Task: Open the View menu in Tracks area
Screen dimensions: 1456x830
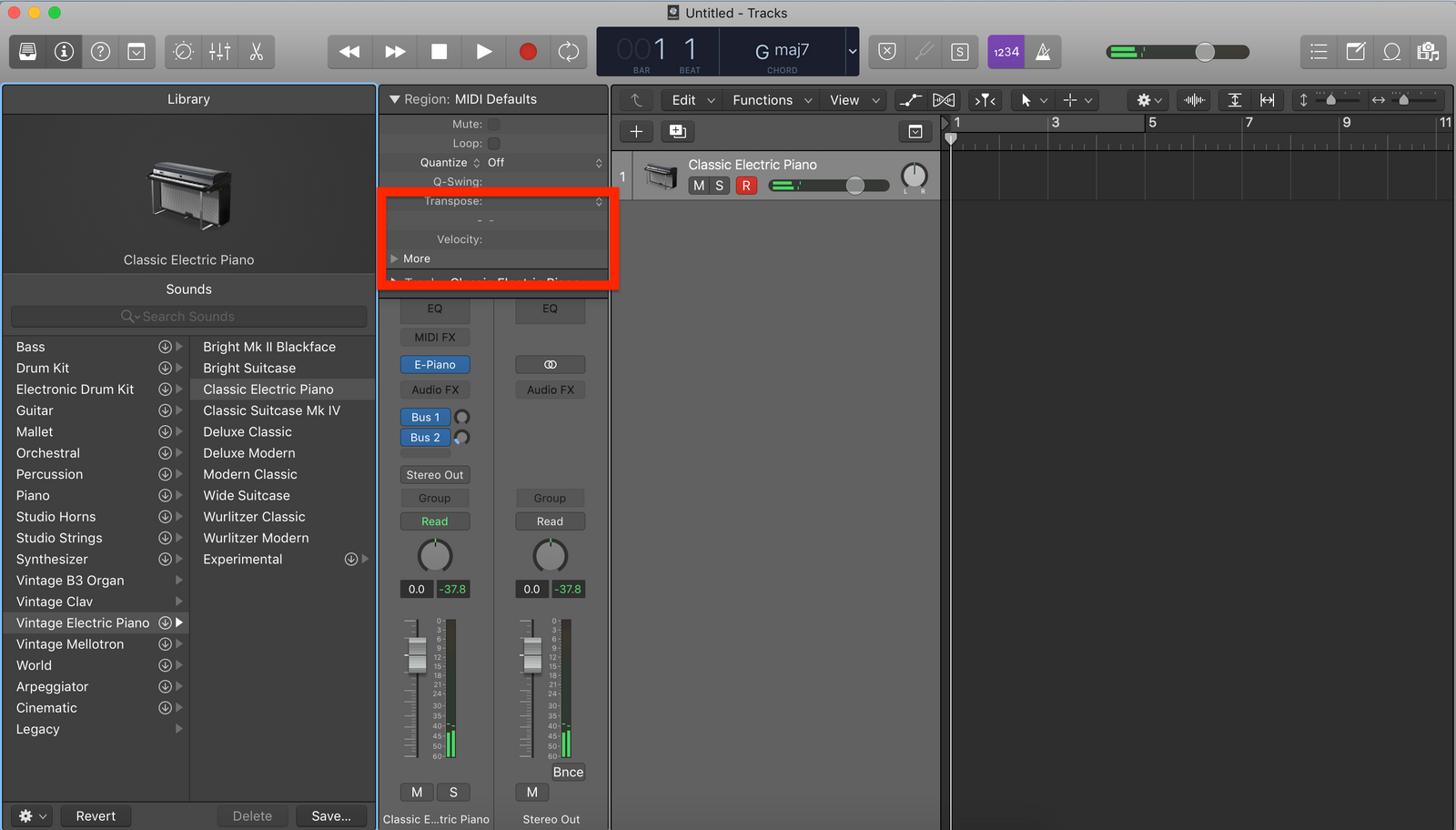Action: pyautogui.click(x=854, y=100)
